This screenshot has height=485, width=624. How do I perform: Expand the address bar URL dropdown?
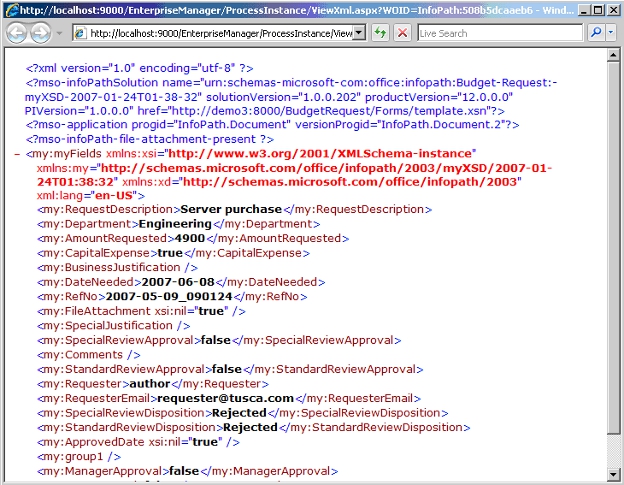pyautogui.click(x=360, y=33)
